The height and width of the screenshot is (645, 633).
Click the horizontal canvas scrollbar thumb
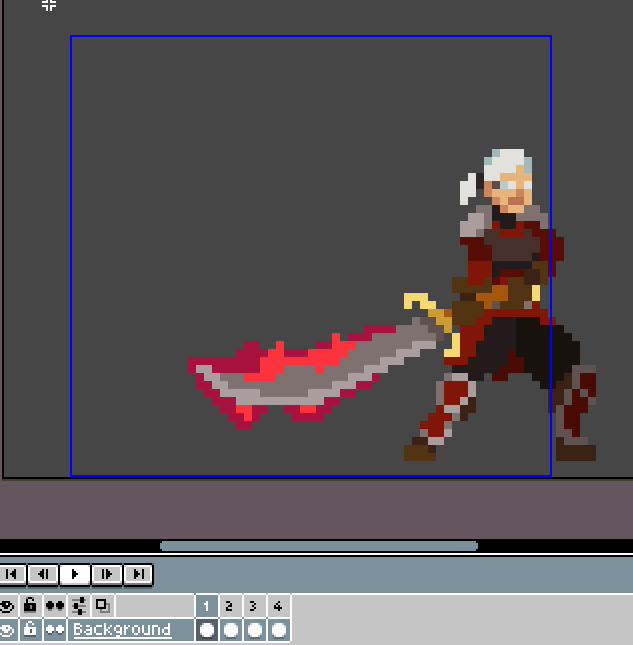point(319,546)
